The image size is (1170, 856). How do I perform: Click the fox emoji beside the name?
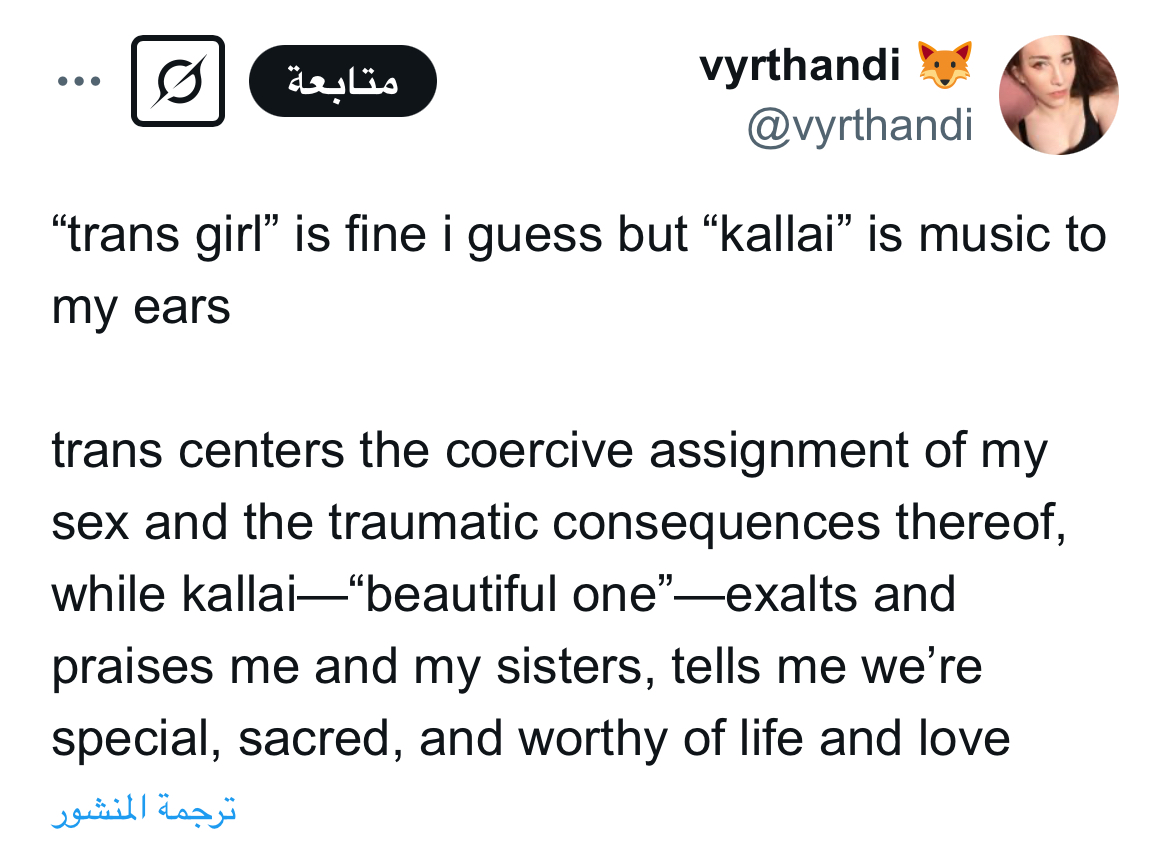tap(945, 65)
